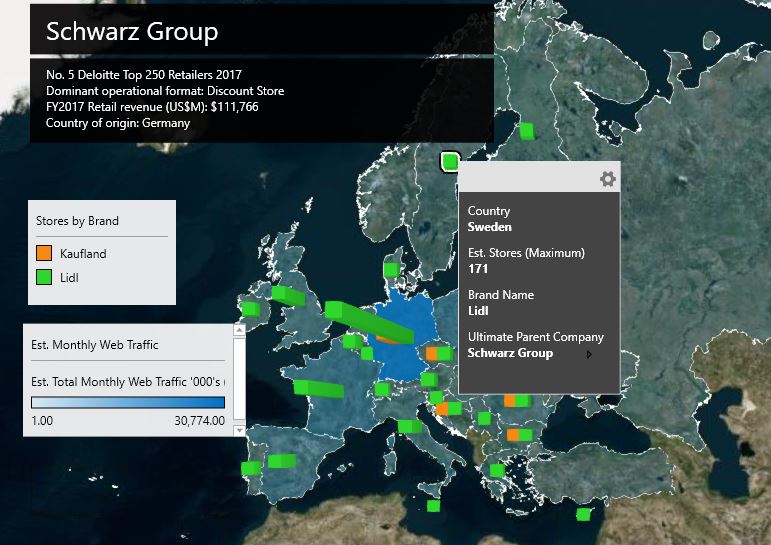
Task: Click the Ultimate Parent Company label
Action: point(535,337)
